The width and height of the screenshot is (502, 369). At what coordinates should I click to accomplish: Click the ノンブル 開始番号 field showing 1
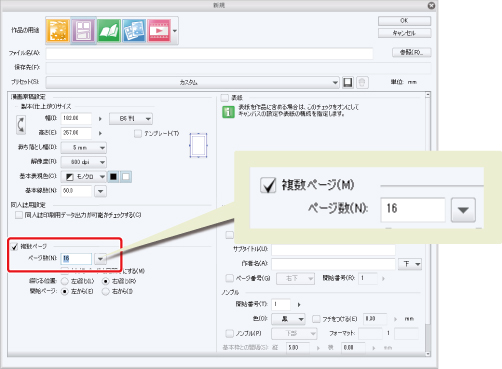tap(281, 304)
